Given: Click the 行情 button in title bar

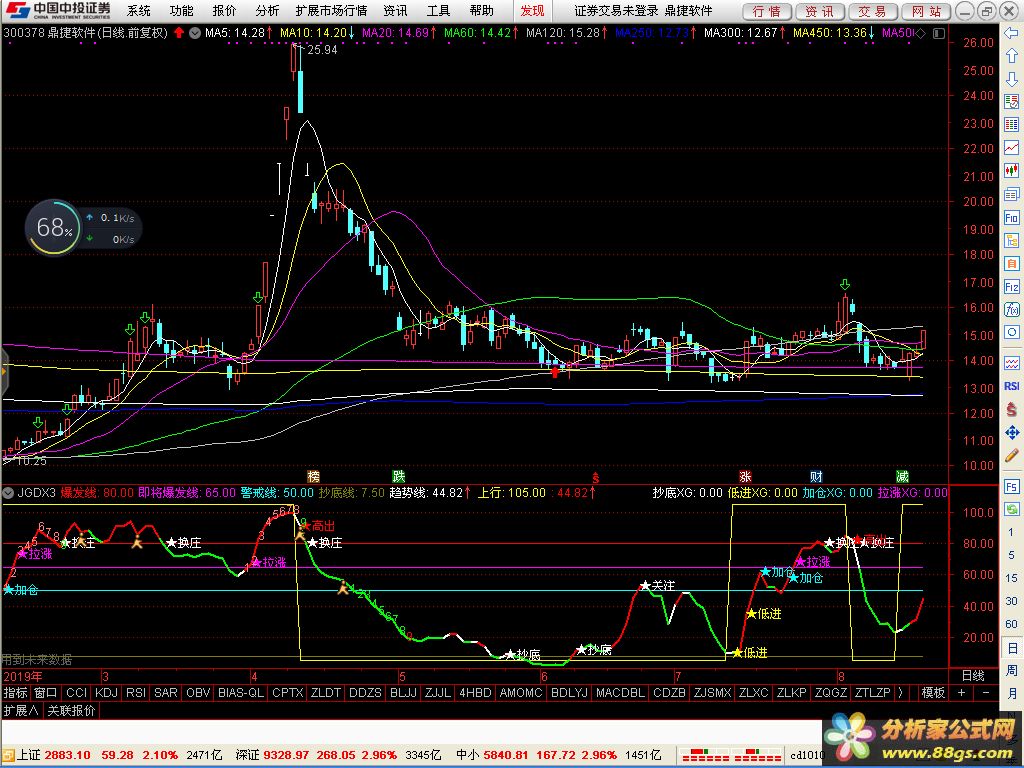Looking at the screenshot, I should pyautogui.click(x=767, y=11).
